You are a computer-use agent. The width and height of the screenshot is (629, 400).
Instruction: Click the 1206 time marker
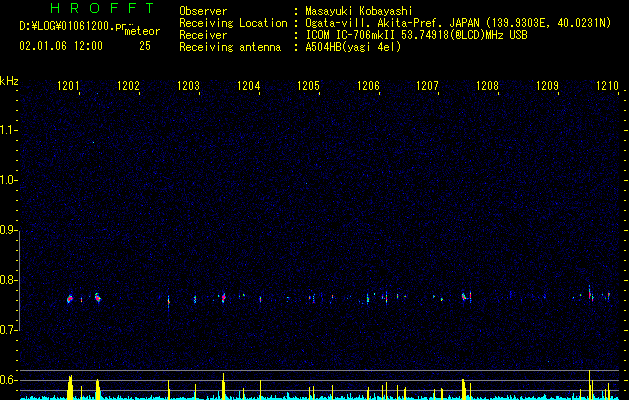(368, 85)
